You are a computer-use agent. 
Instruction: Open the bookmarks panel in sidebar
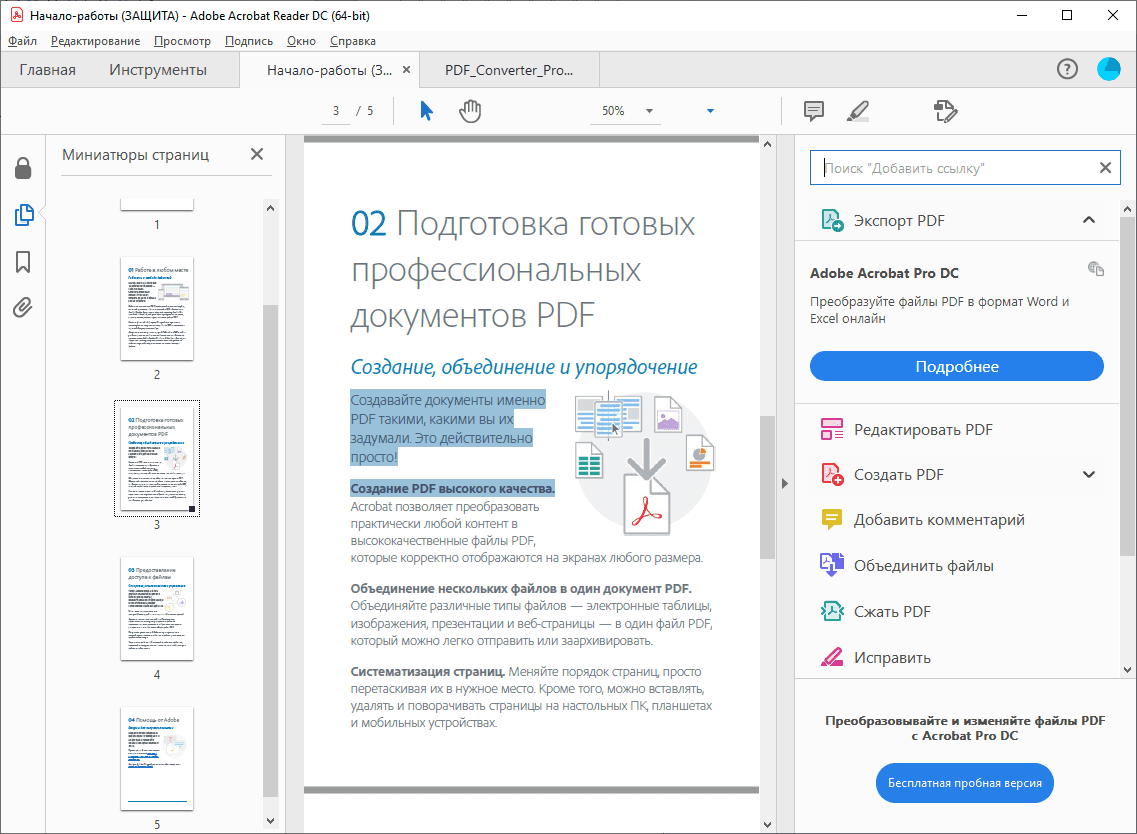(x=23, y=262)
